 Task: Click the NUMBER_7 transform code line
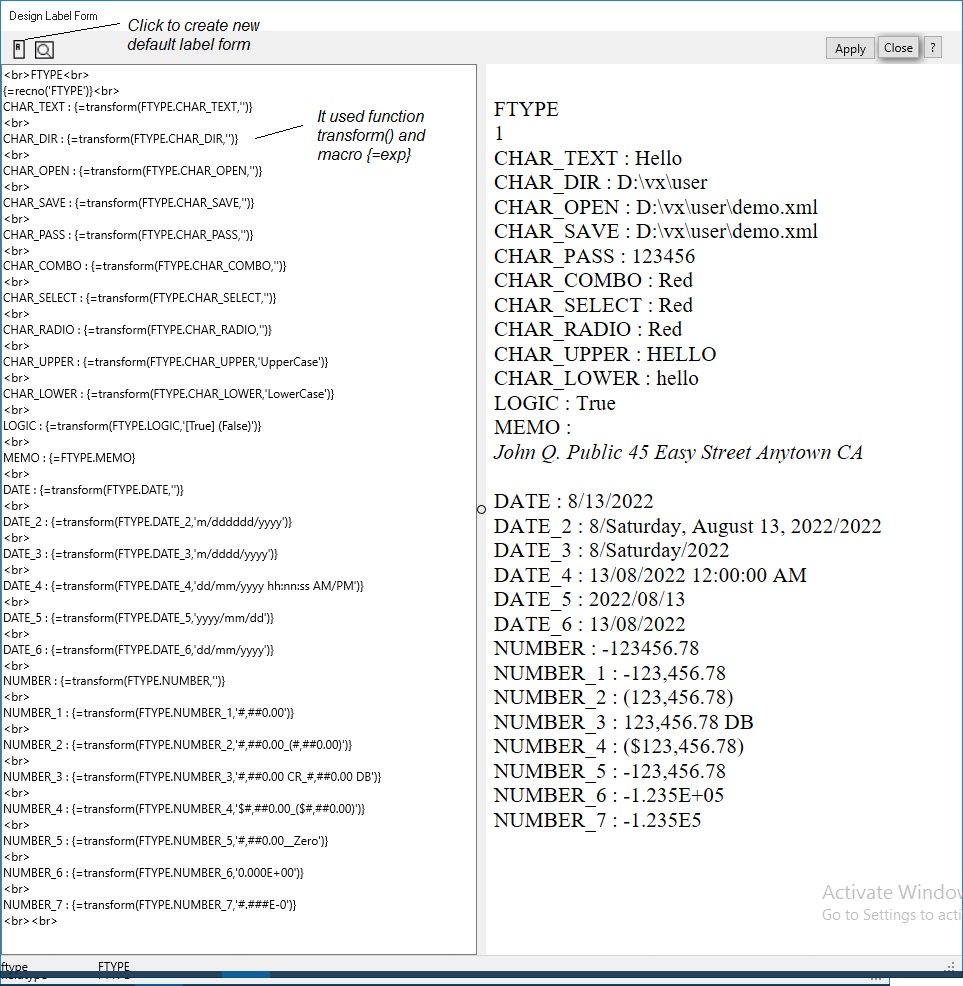point(150,905)
